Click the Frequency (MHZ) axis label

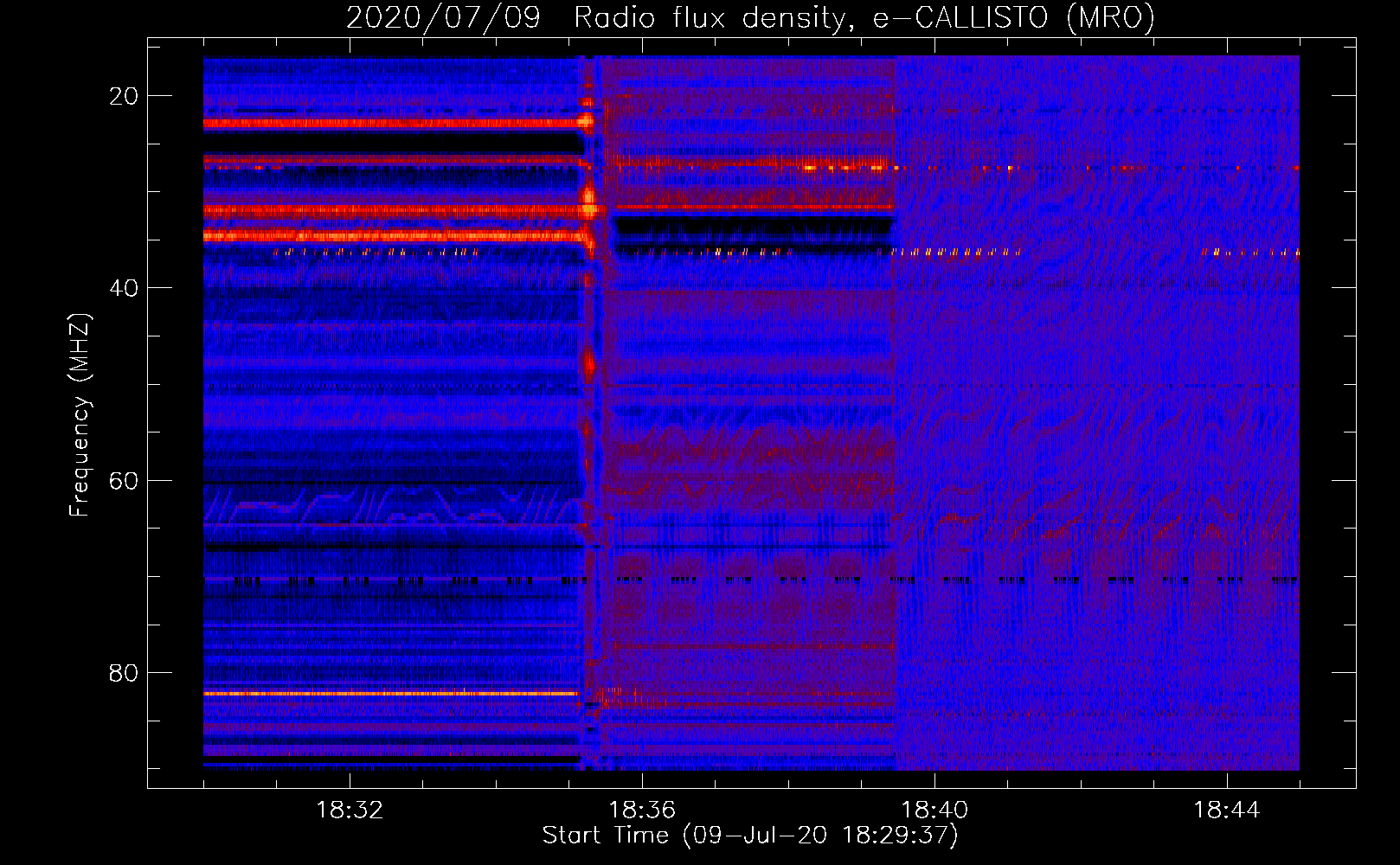tap(80, 414)
